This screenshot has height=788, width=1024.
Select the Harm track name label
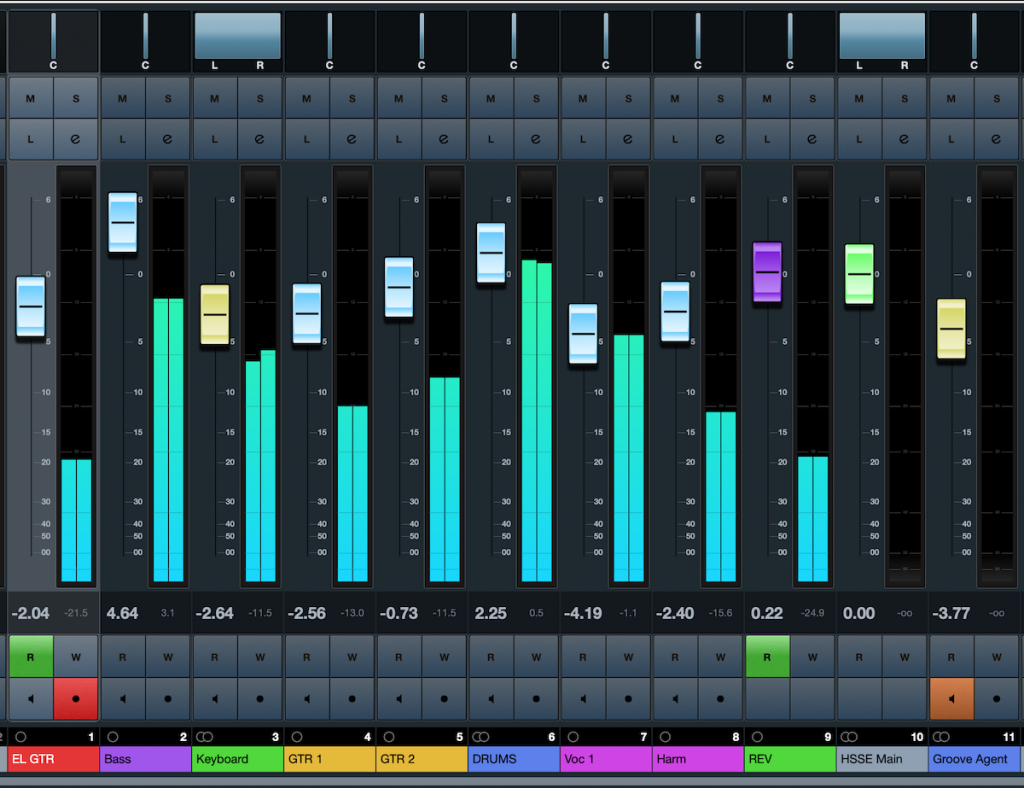pyautogui.click(x=697, y=759)
